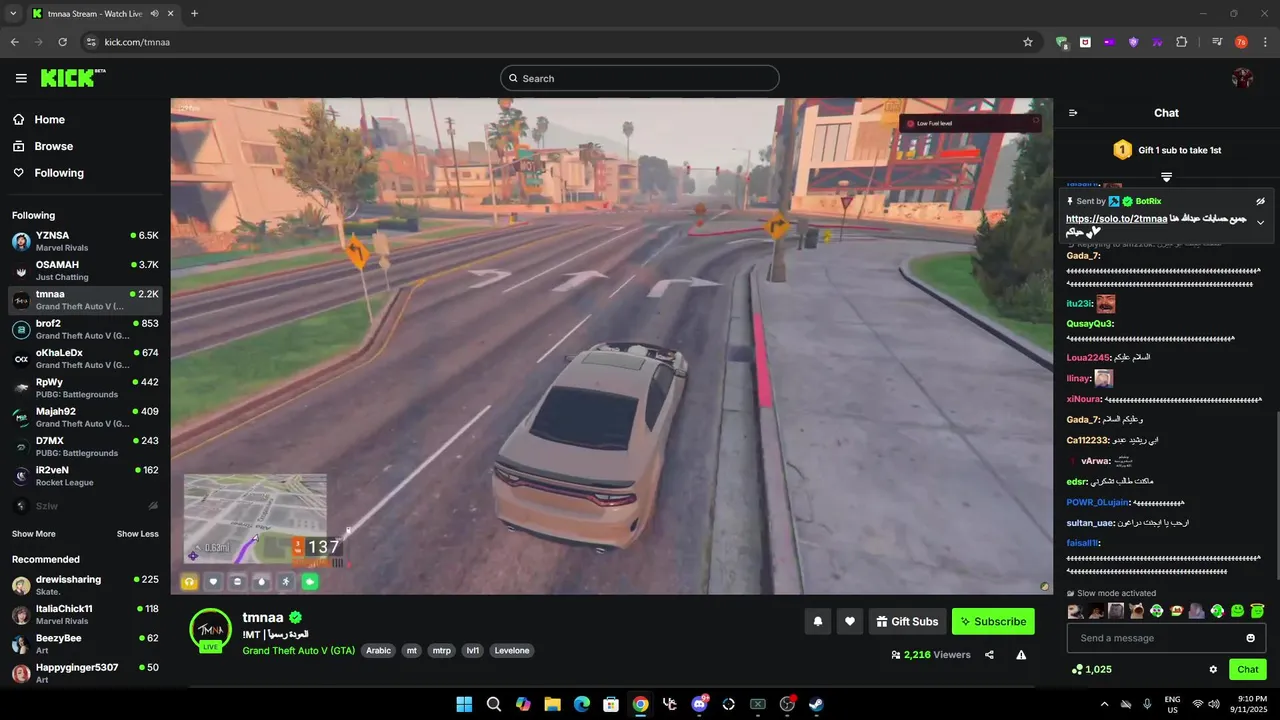The height and width of the screenshot is (720, 1280).
Task: Expand the pinned message chevron
Action: point(1260,222)
